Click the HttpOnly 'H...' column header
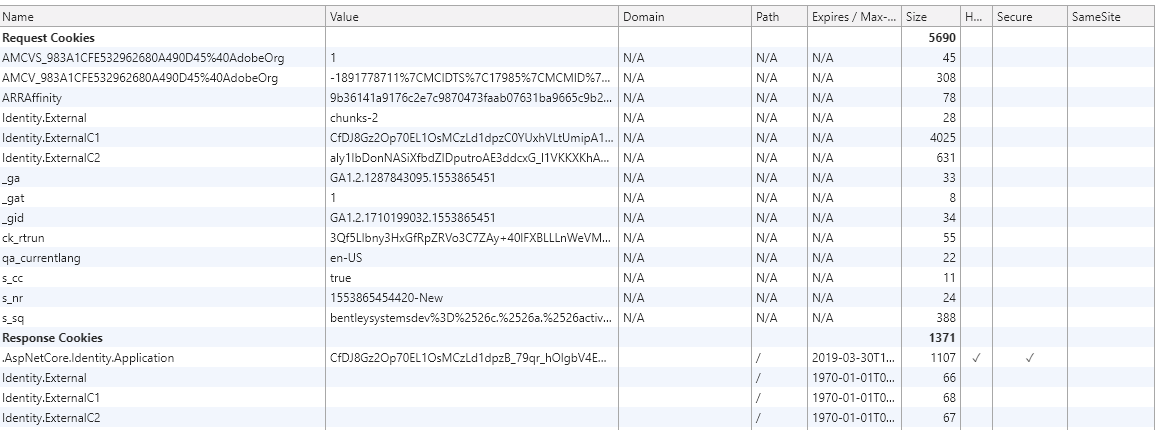The height and width of the screenshot is (430, 1162). tap(977, 16)
